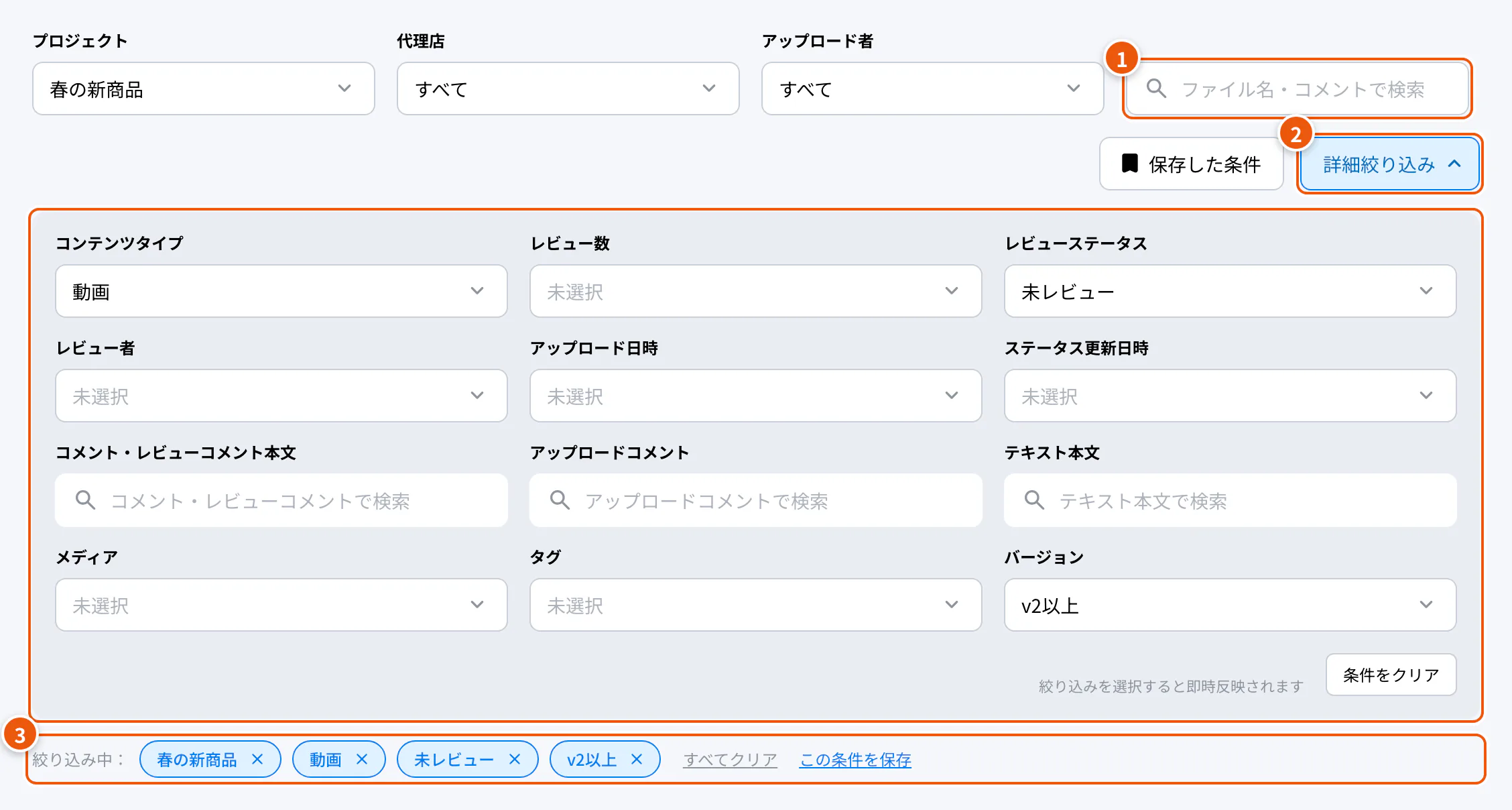Focus the ファイル名・コメントで検索 field

pyautogui.click(x=1298, y=89)
